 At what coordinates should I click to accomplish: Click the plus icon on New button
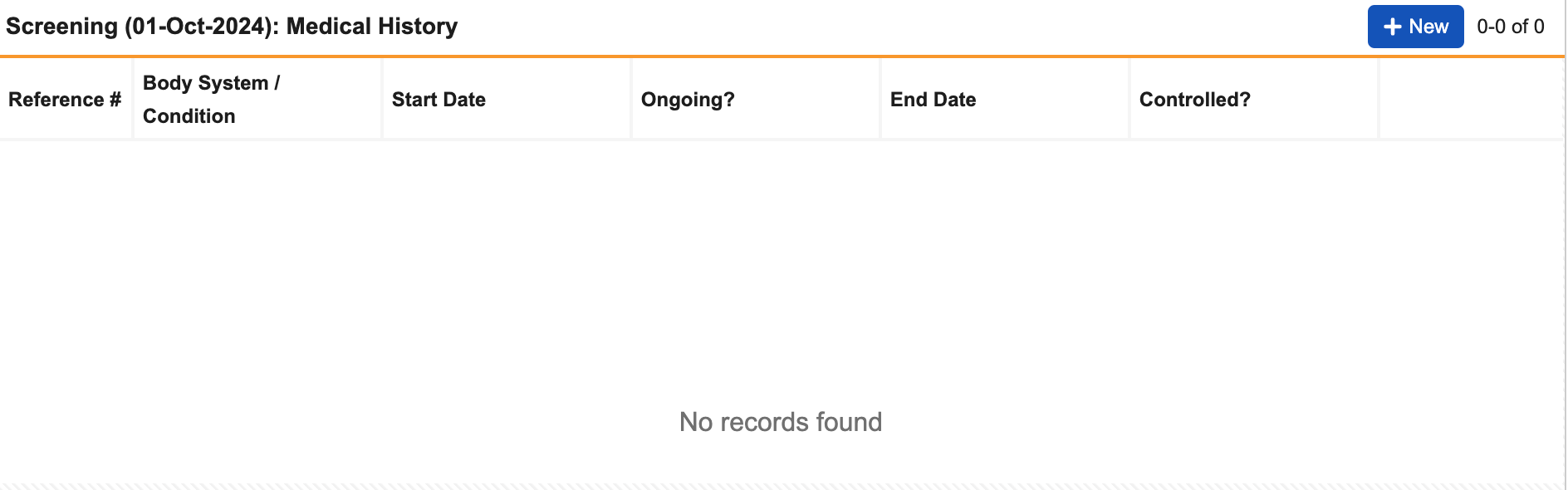point(1392,27)
